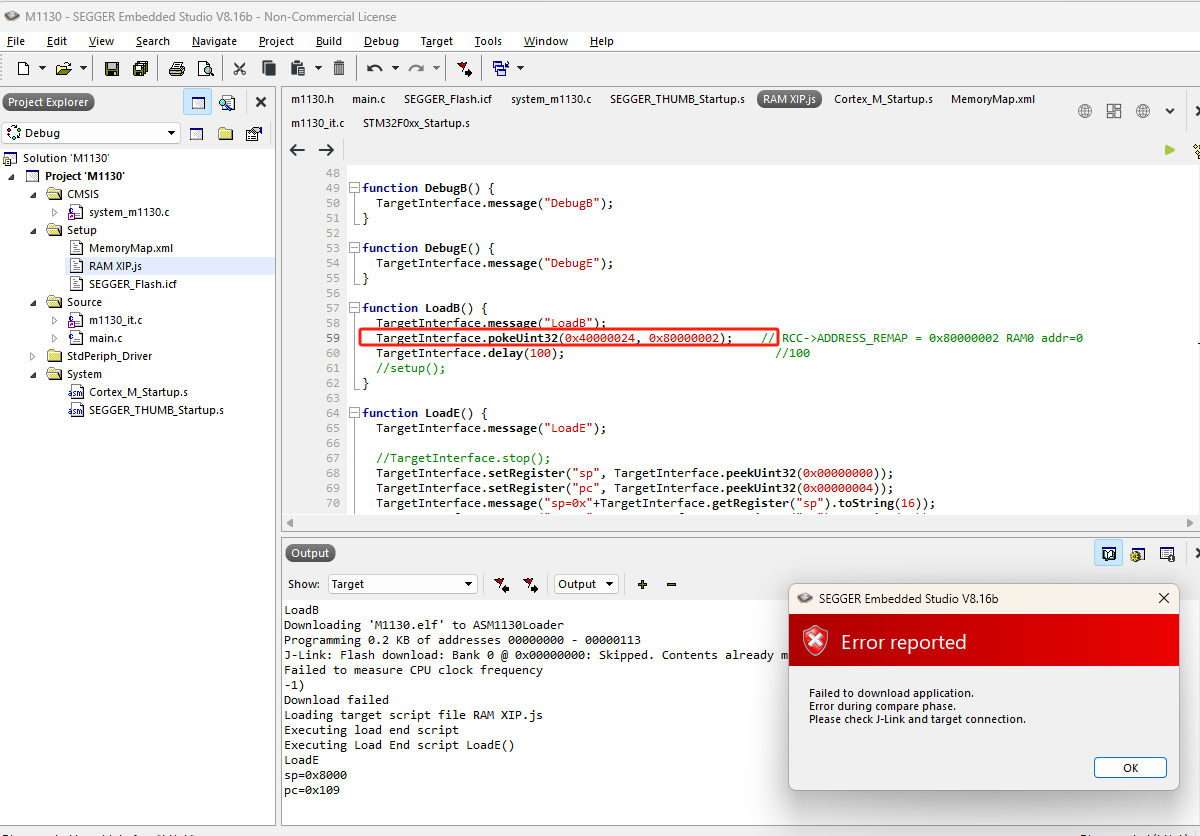The image size is (1200, 836).
Task: Click the blue window layout toolbar icon
Action: tap(501, 68)
